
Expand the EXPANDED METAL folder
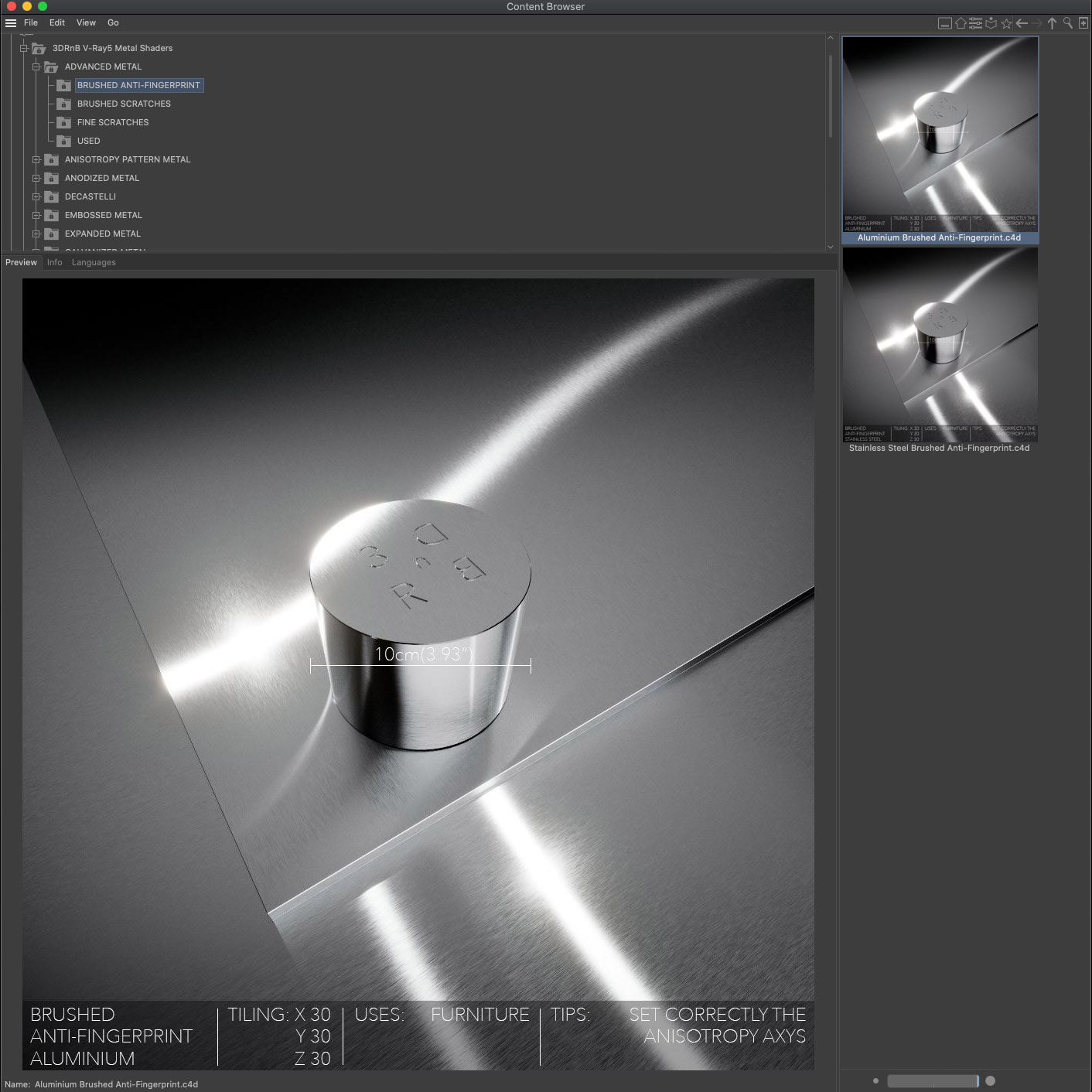[36, 234]
